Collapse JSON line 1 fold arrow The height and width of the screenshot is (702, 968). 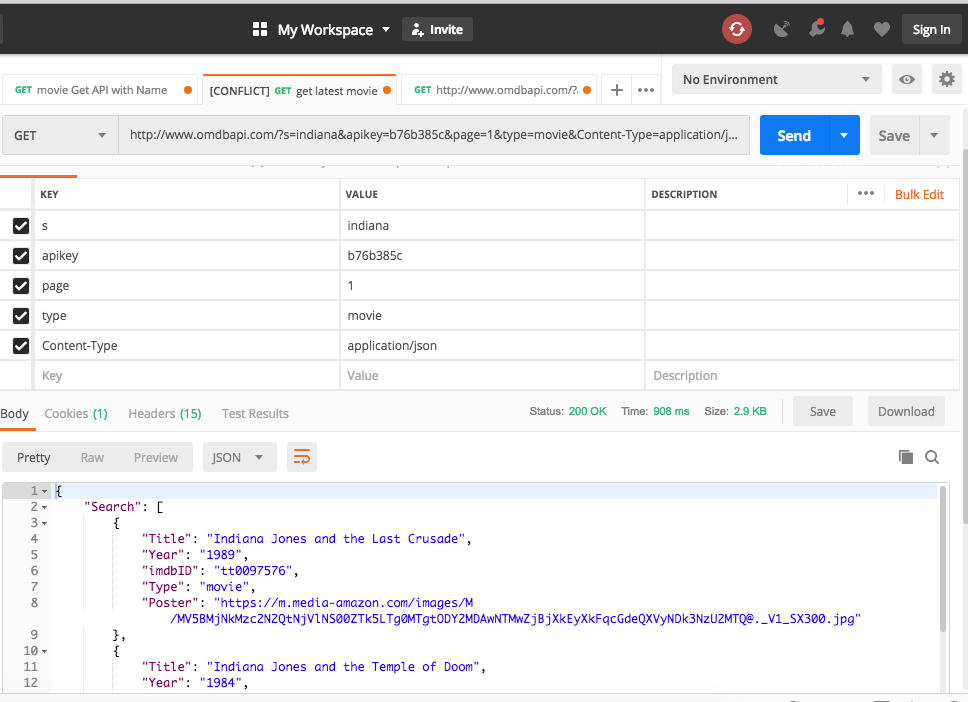44,491
